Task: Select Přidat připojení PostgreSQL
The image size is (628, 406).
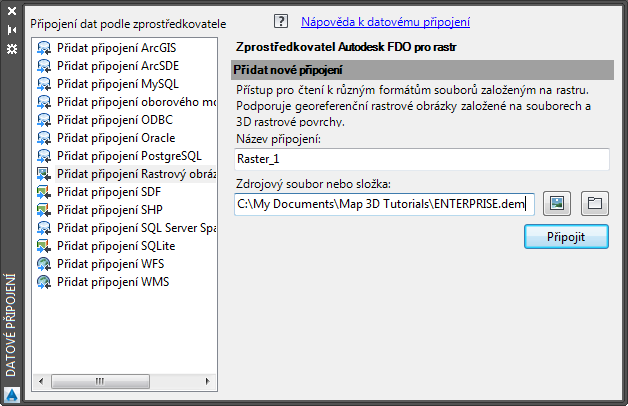Action: tap(129, 156)
